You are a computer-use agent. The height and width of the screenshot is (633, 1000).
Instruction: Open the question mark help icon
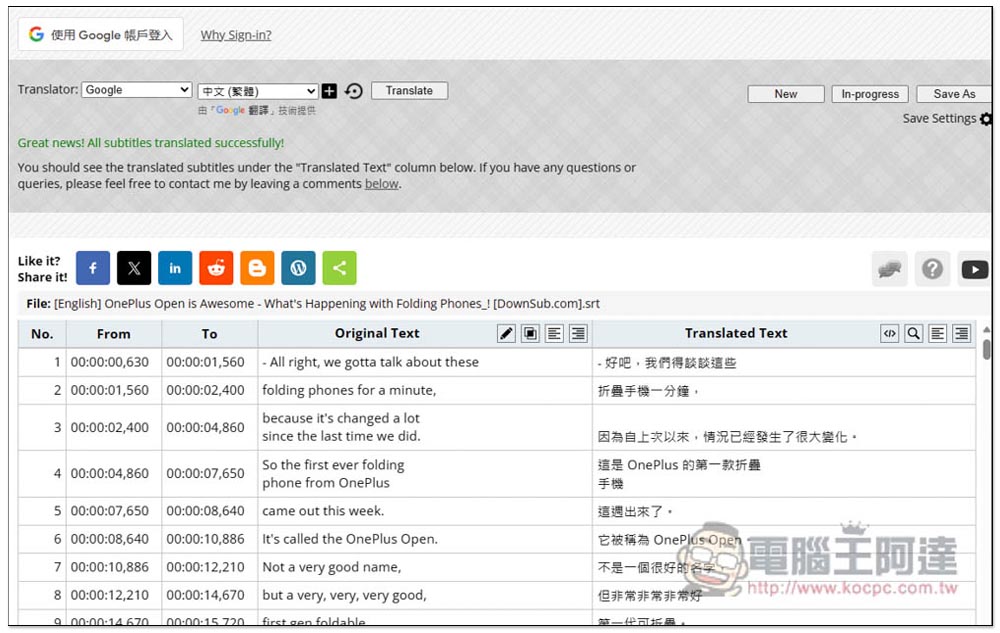point(932,269)
